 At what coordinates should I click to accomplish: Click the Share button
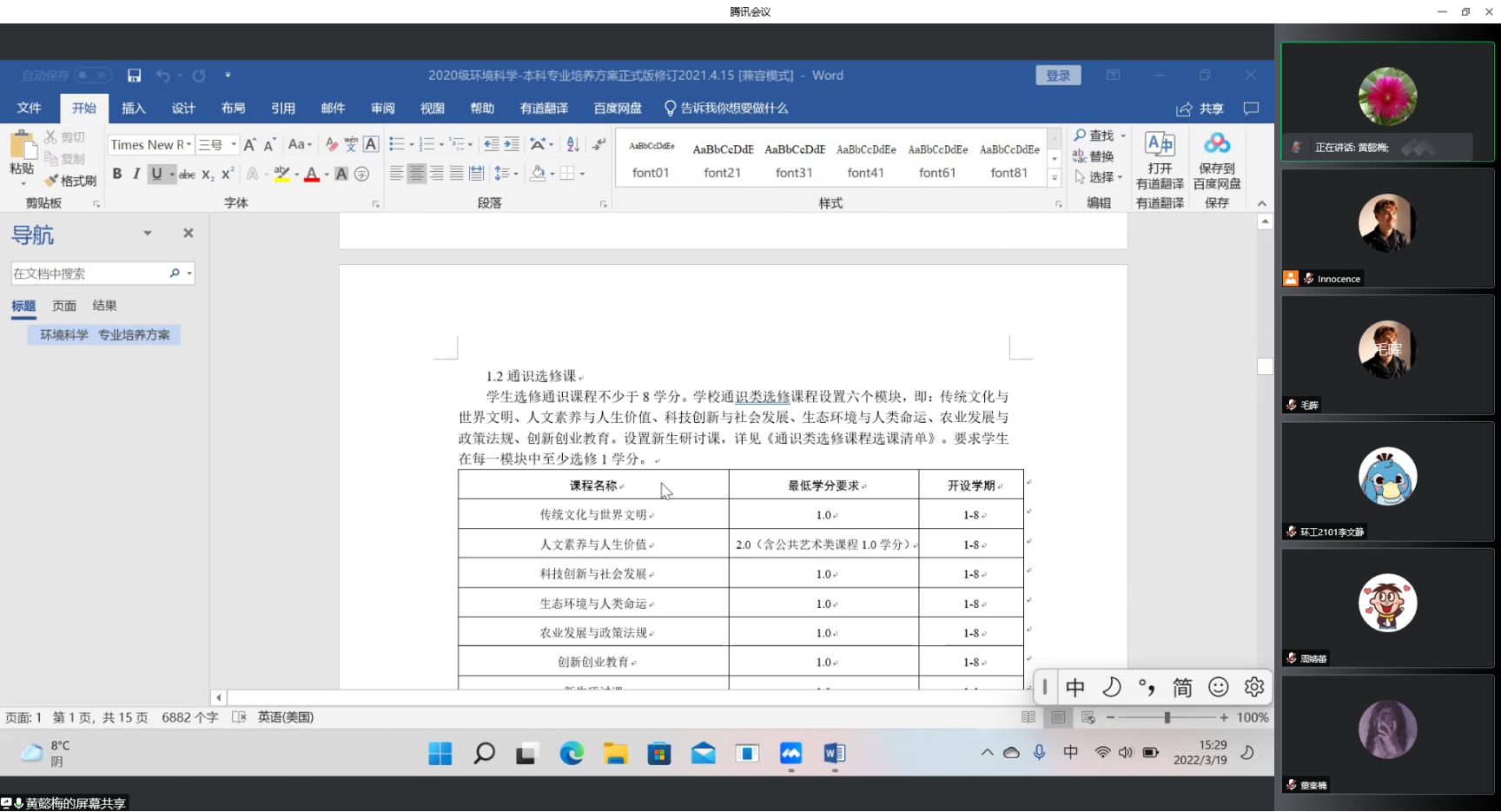pos(1200,109)
